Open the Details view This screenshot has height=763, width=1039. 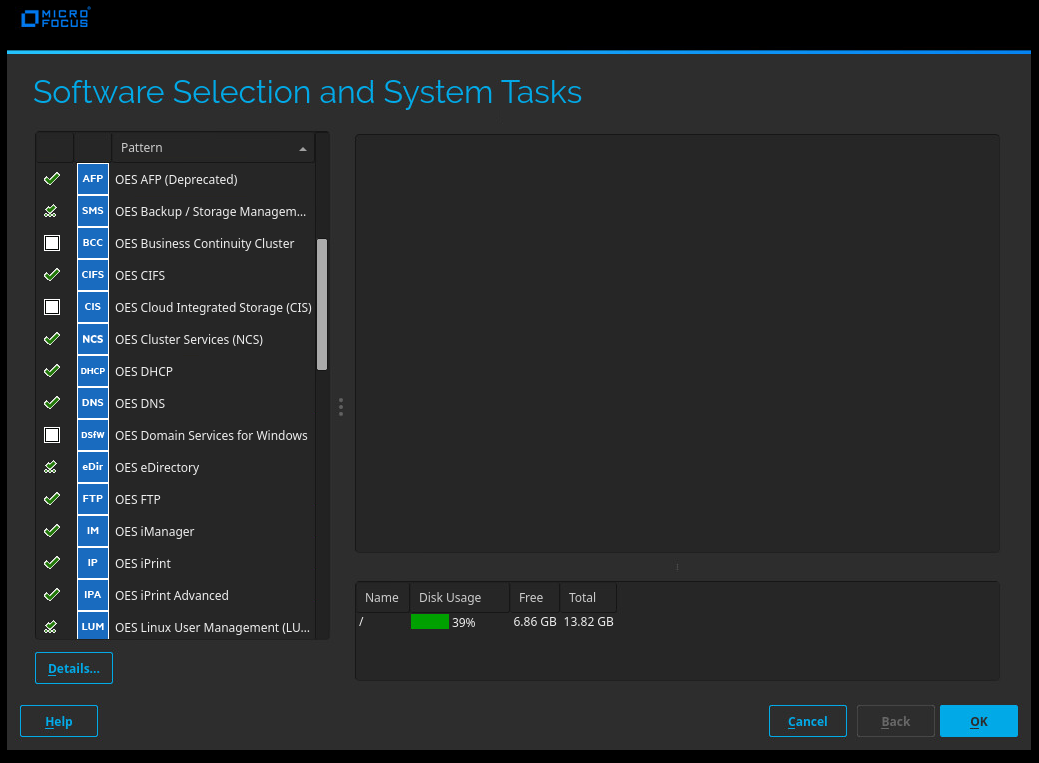pyautogui.click(x=74, y=668)
